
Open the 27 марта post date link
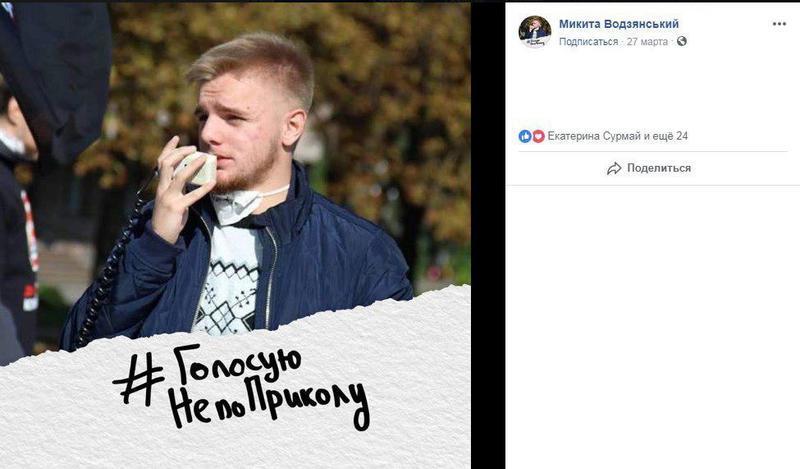647,42
